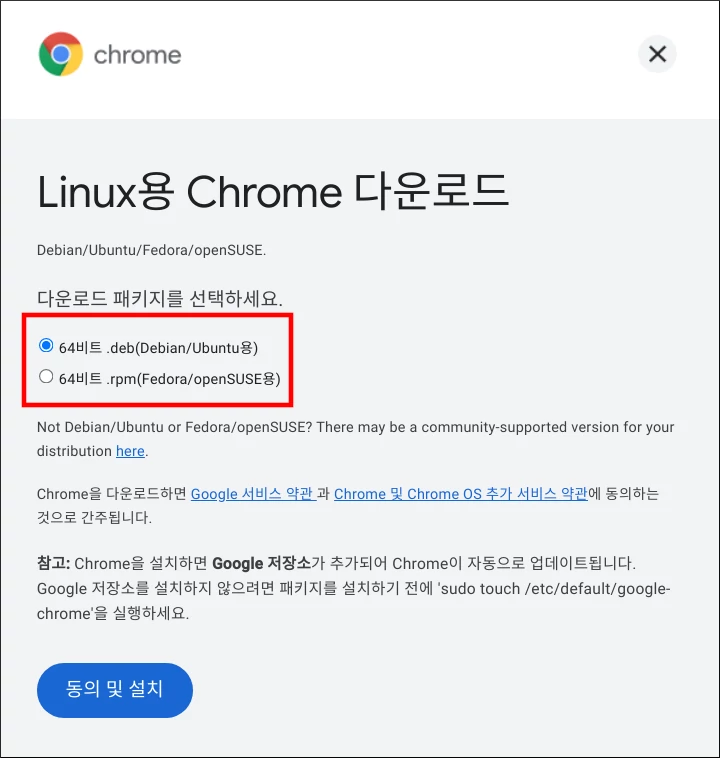Select the 64비트 .rpm radio button
This screenshot has width=720, height=758.
click(46, 377)
